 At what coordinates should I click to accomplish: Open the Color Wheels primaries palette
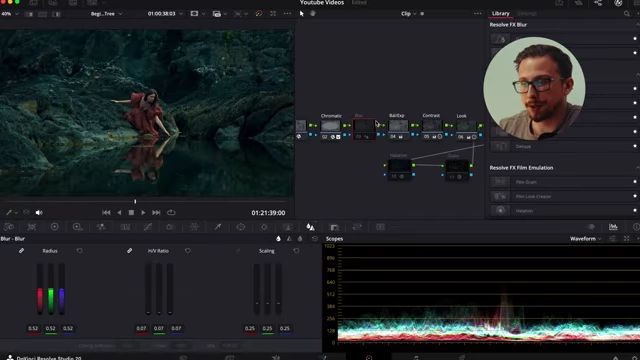[54, 227]
